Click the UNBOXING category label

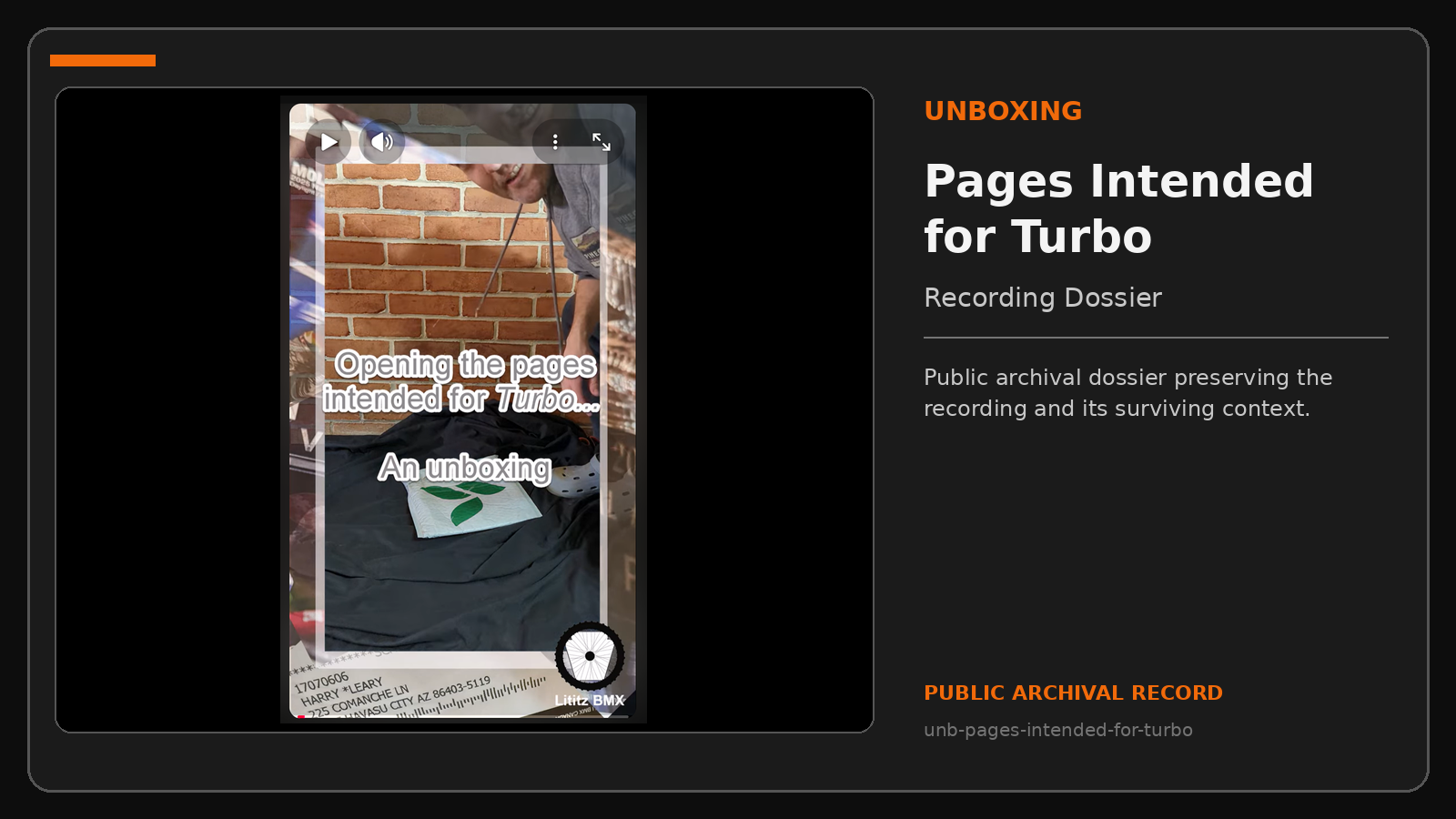tap(1003, 111)
